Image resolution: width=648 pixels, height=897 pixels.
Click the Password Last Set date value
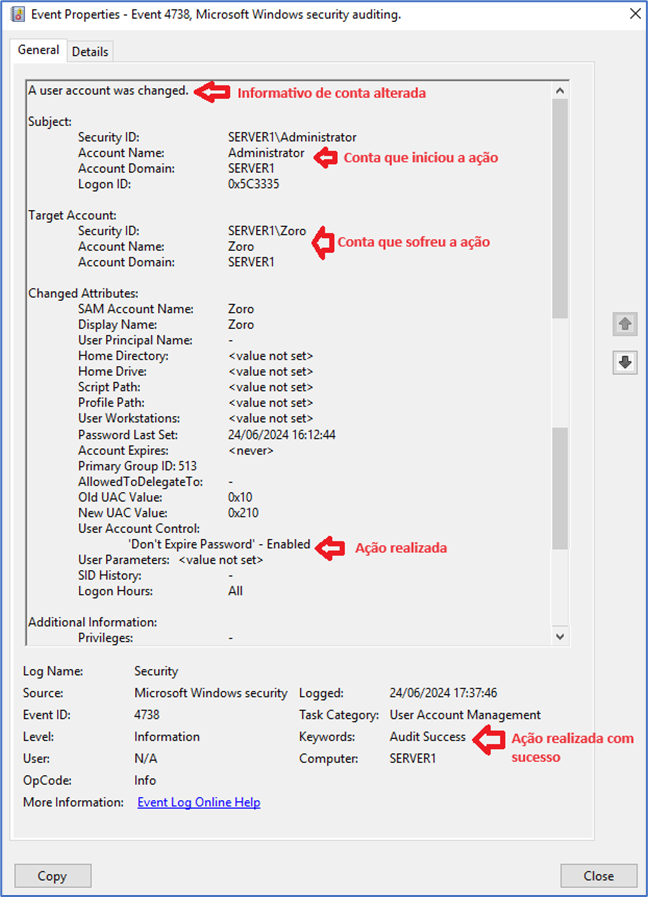click(x=281, y=434)
